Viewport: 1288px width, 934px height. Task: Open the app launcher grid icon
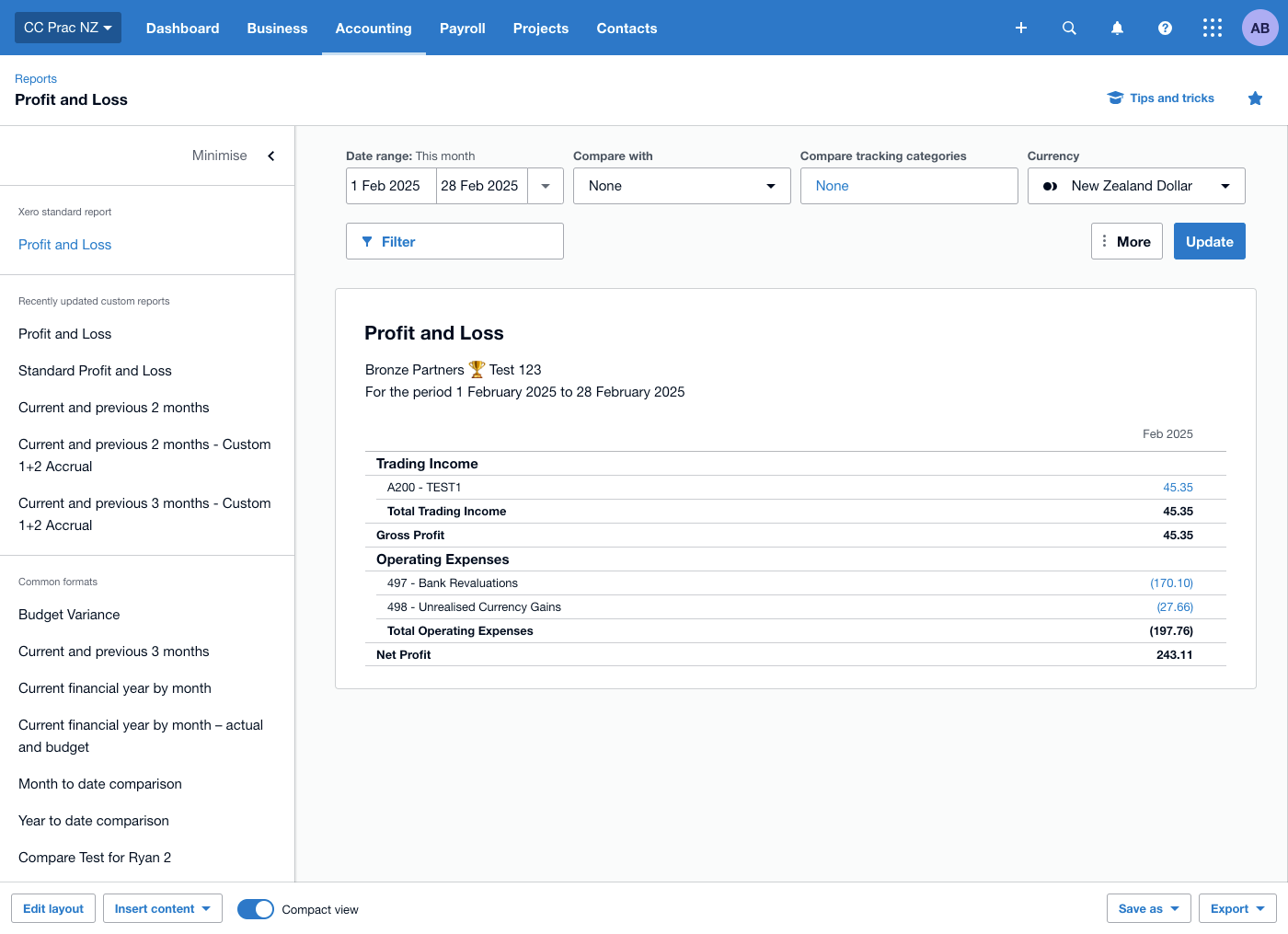(x=1213, y=28)
